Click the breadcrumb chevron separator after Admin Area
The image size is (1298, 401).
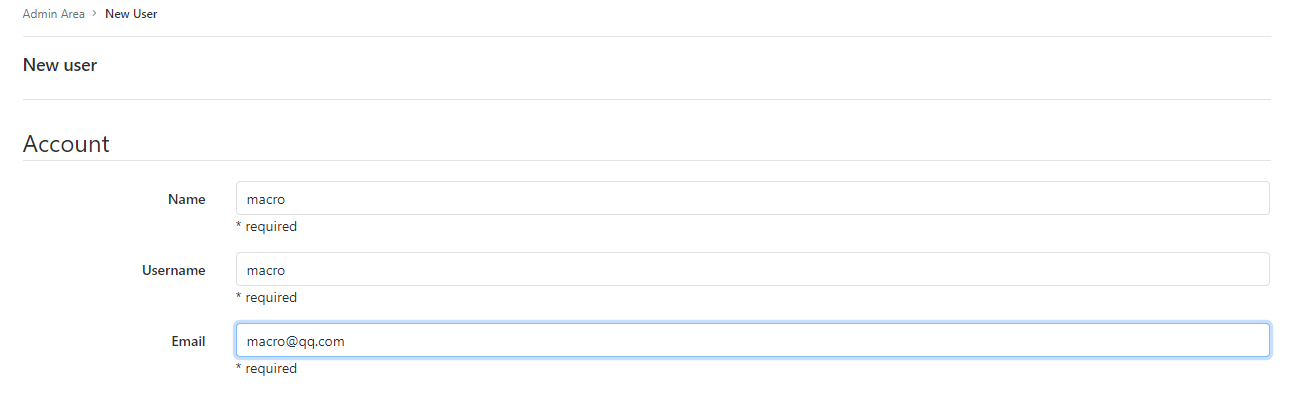(94, 14)
